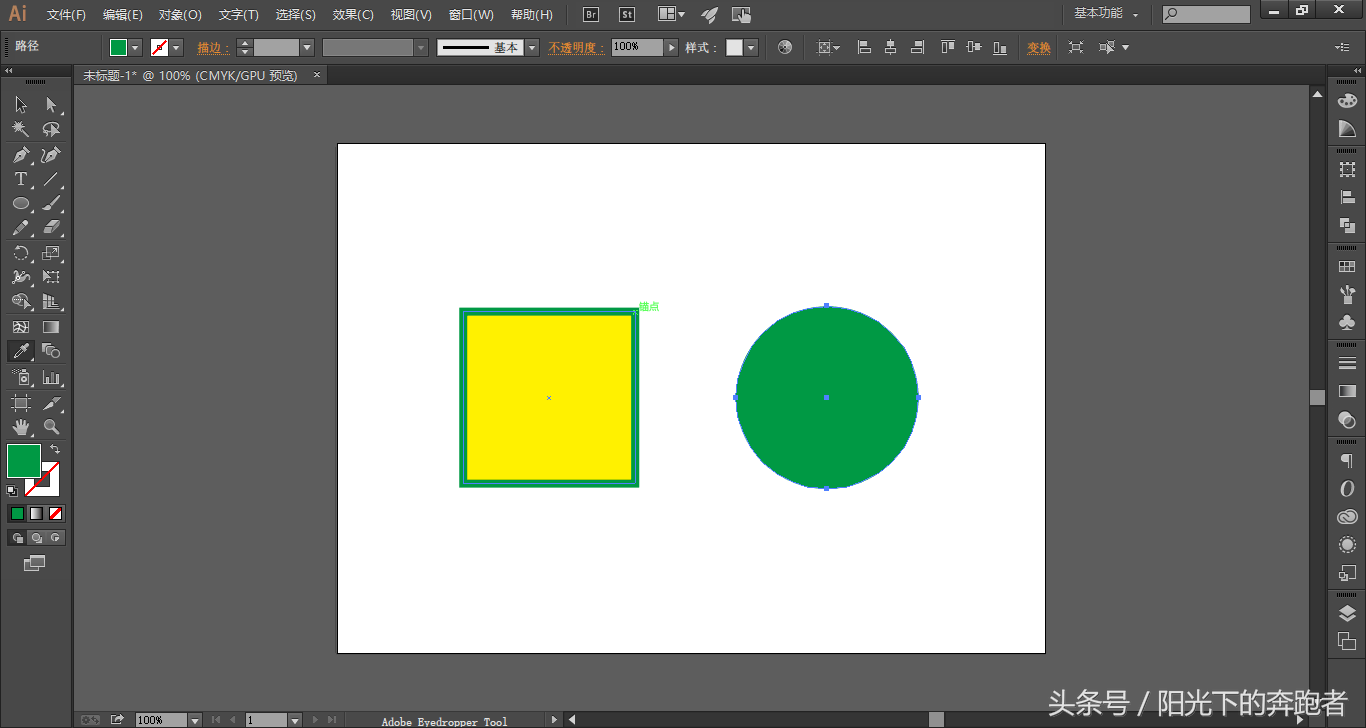This screenshot has height=728, width=1366.
Task: Select the Magic Wand tool
Action: pyautogui.click(x=20, y=129)
